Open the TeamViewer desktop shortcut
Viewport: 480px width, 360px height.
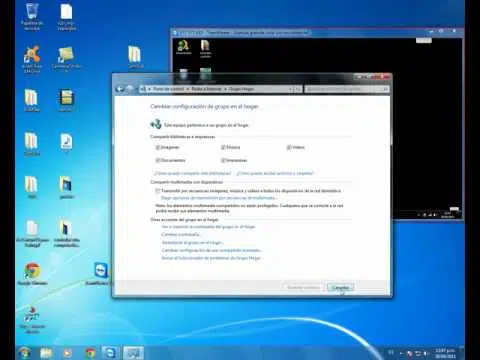coord(100,274)
